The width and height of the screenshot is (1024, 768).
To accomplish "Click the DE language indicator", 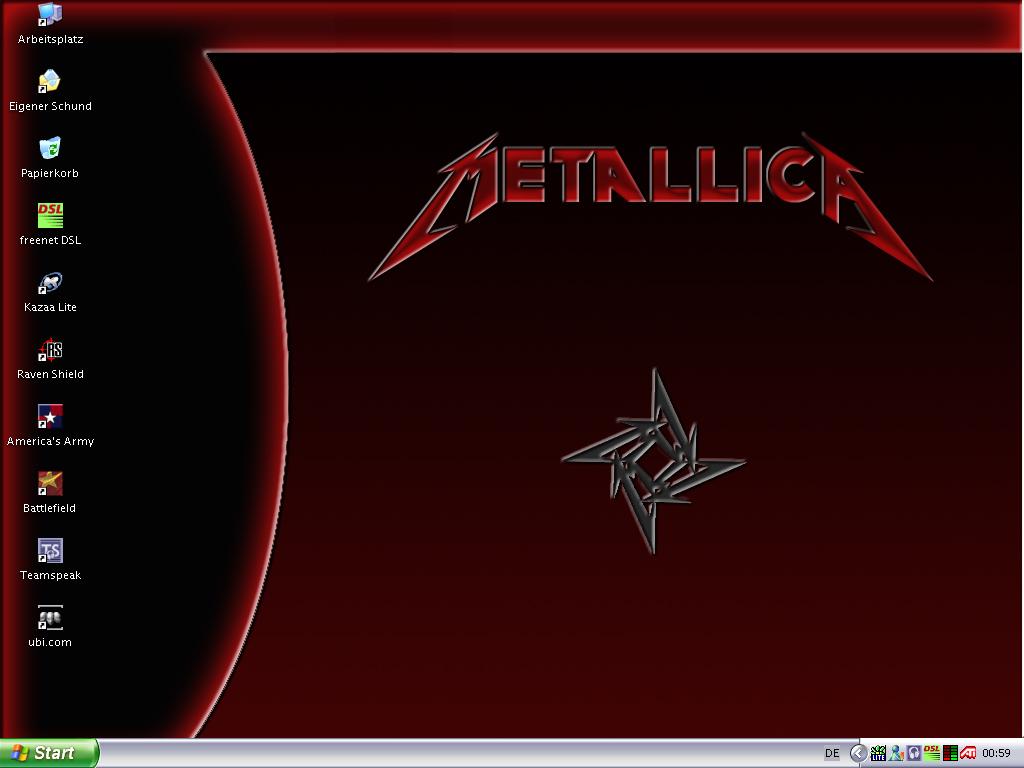I will pyautogui.click(x=831, y=753).
